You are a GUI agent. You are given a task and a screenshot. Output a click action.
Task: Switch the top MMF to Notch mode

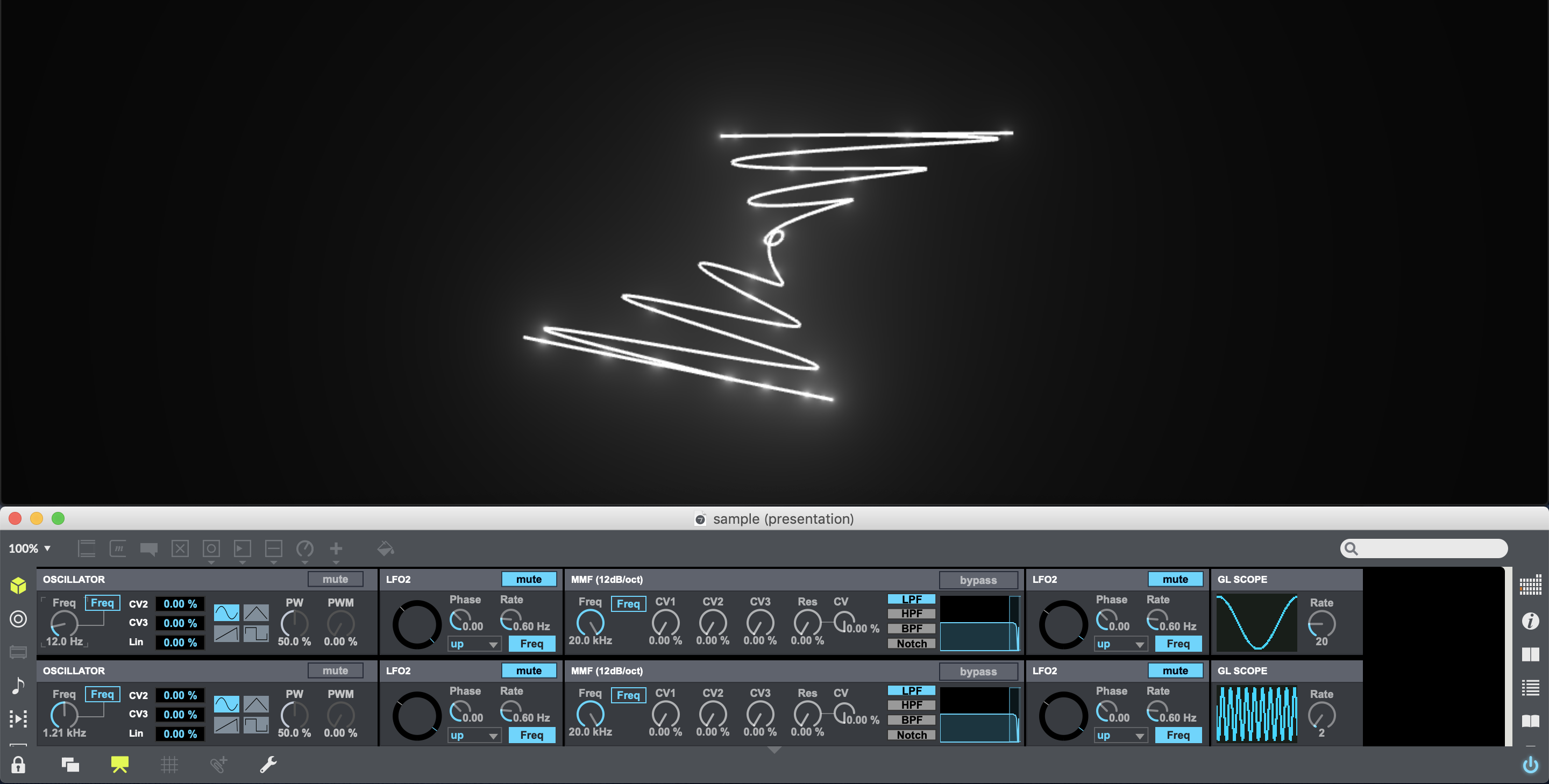pyautogui.click(x=911, y=643)
